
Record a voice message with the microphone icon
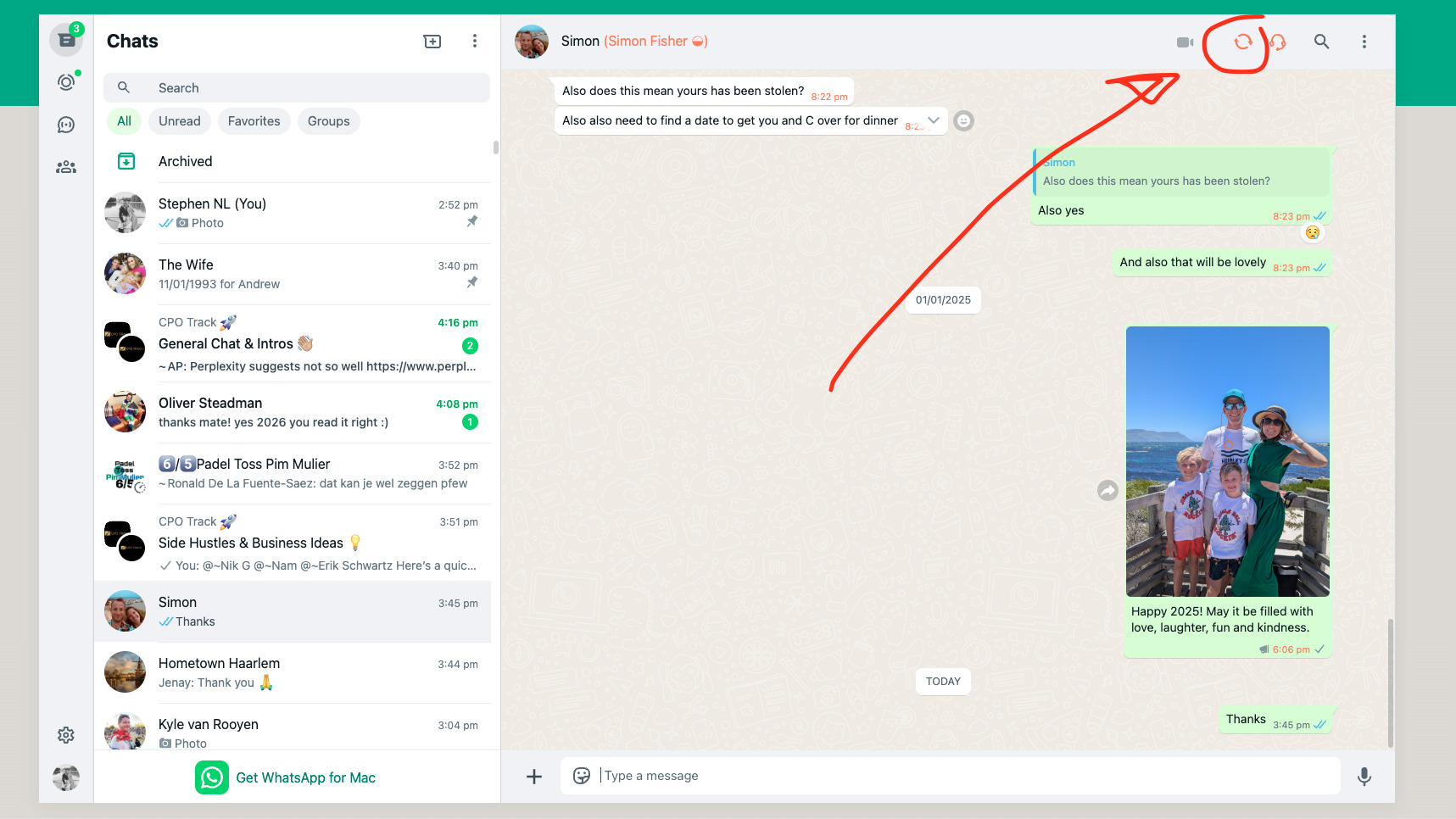point(1364,776)
